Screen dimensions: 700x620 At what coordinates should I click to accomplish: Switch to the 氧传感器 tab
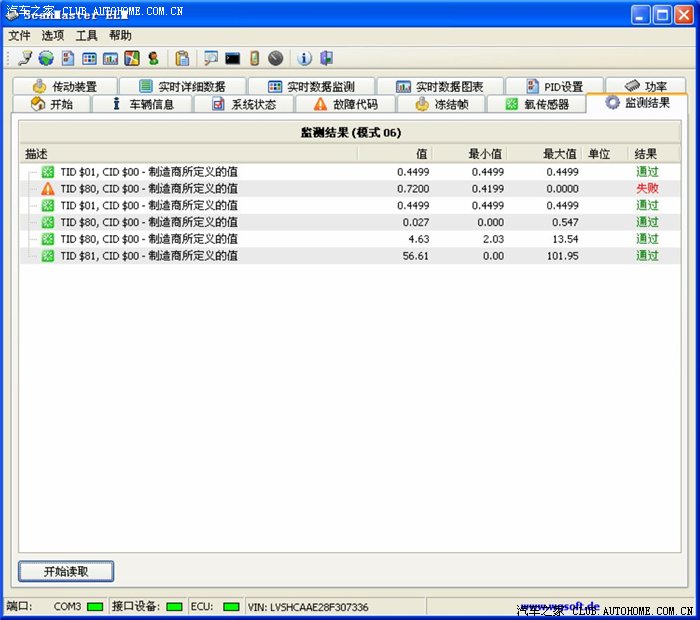(x=536, y=104)
